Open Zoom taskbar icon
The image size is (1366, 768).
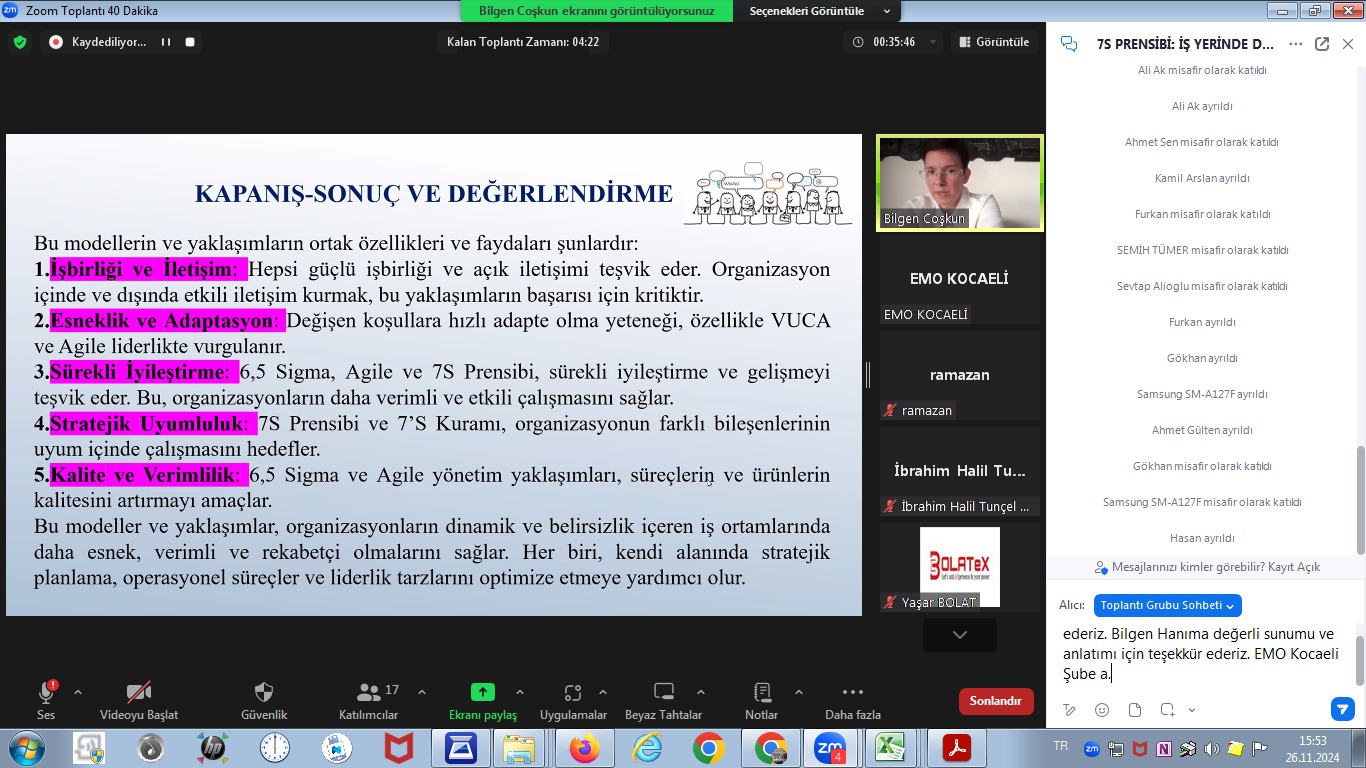[x=829, y=748]
